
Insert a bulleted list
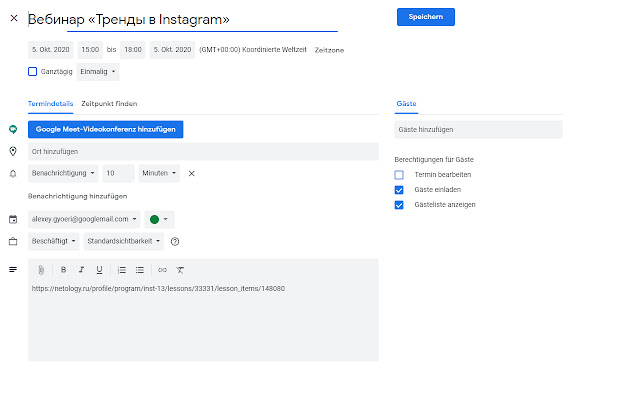140,270
